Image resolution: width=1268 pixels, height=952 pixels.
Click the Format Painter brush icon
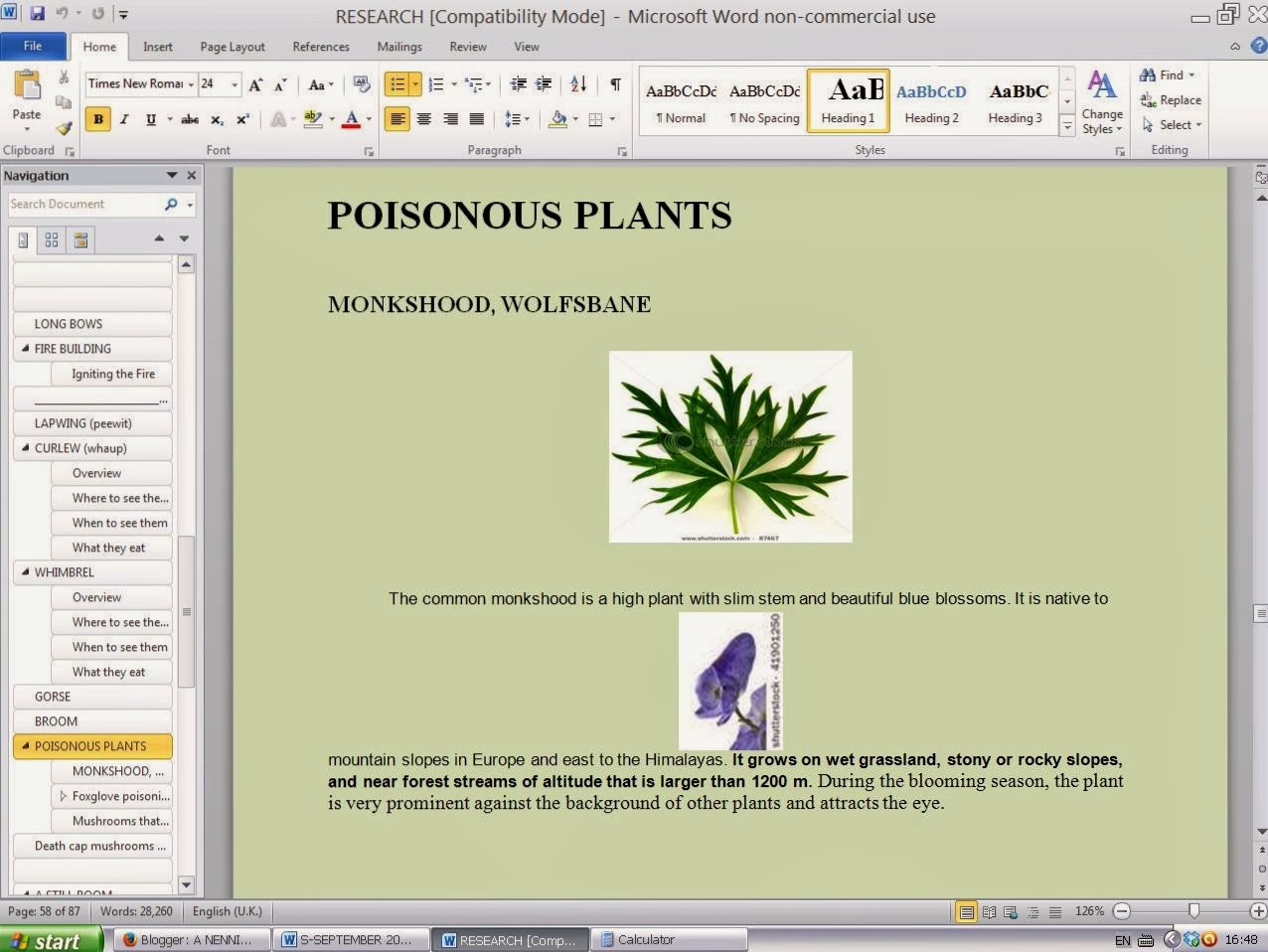tap(64, 128)
